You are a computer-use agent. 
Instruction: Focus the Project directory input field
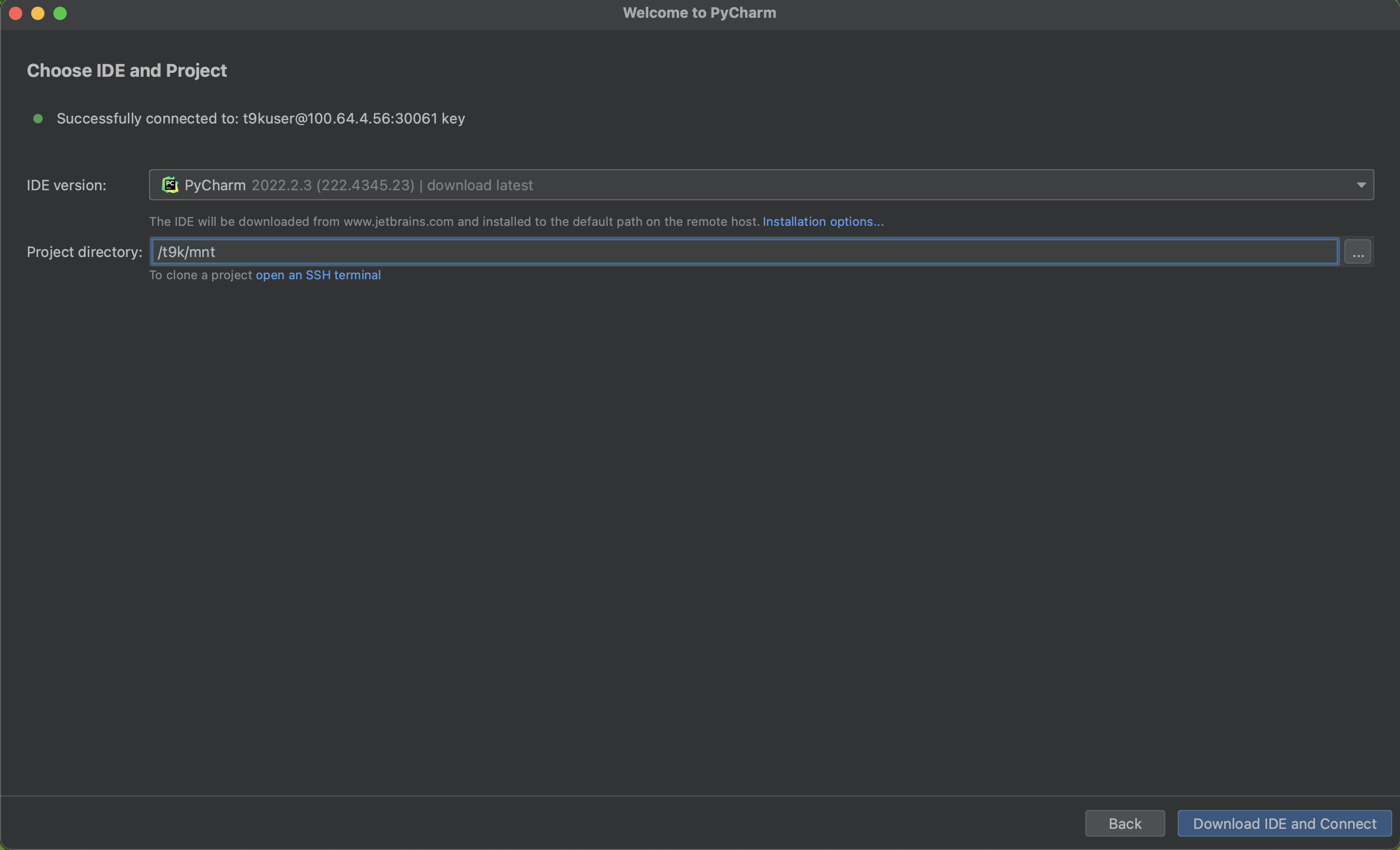pos(744,251)
